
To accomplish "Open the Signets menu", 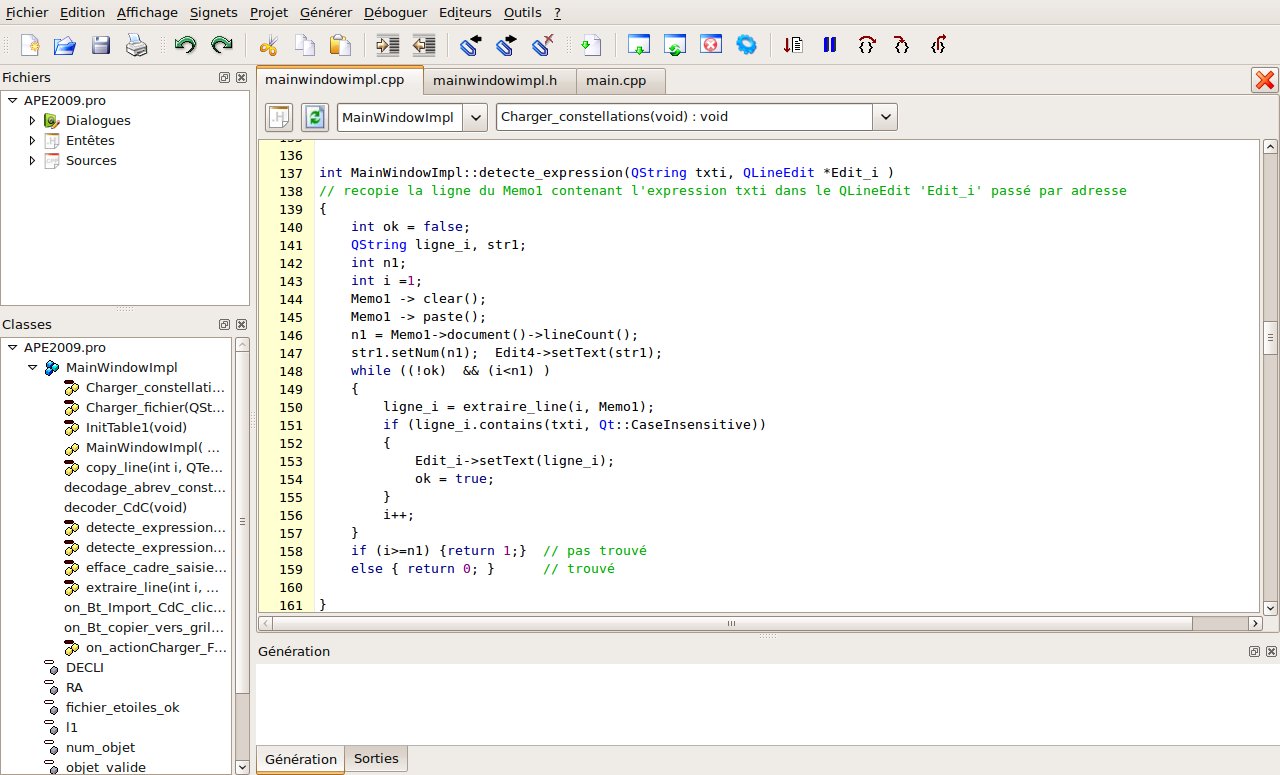I will click(213, 13).
